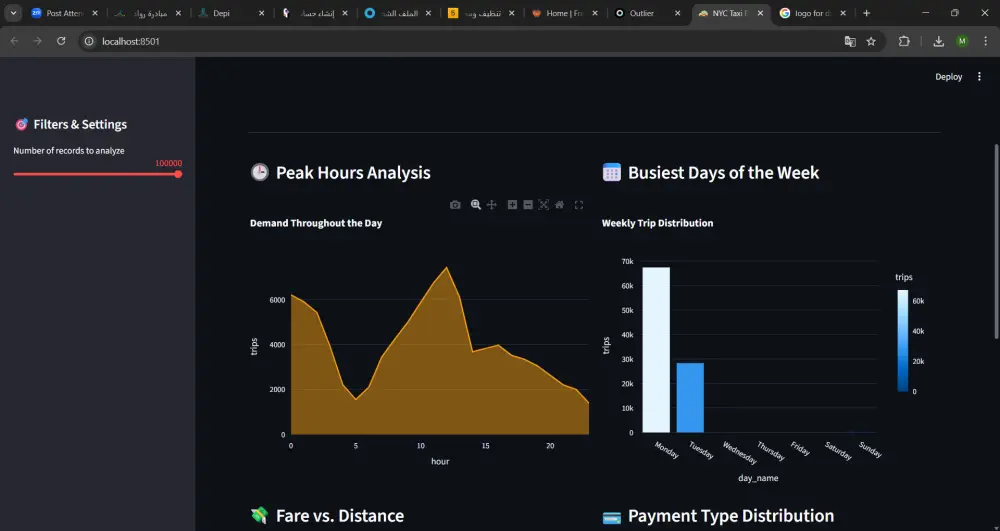The height and width of the screenshot is (531, 1000).
Task: Open the tab search dropdown arrow
Action: (14, 13)
